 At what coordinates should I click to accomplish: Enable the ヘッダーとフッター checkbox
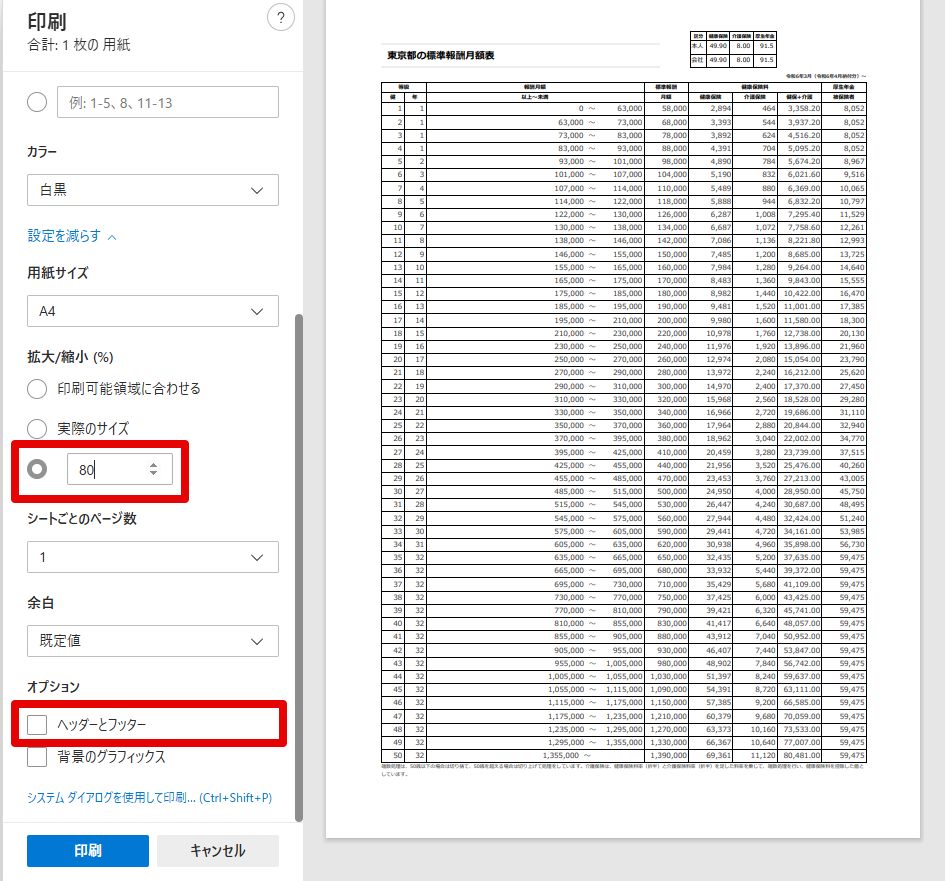point(37,725)
